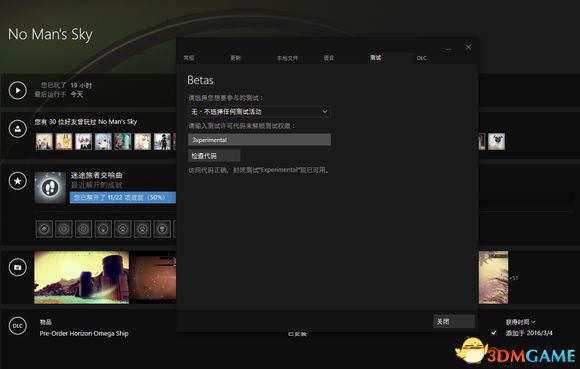Open the 获得时间 sort dropdown

[520, 322]
